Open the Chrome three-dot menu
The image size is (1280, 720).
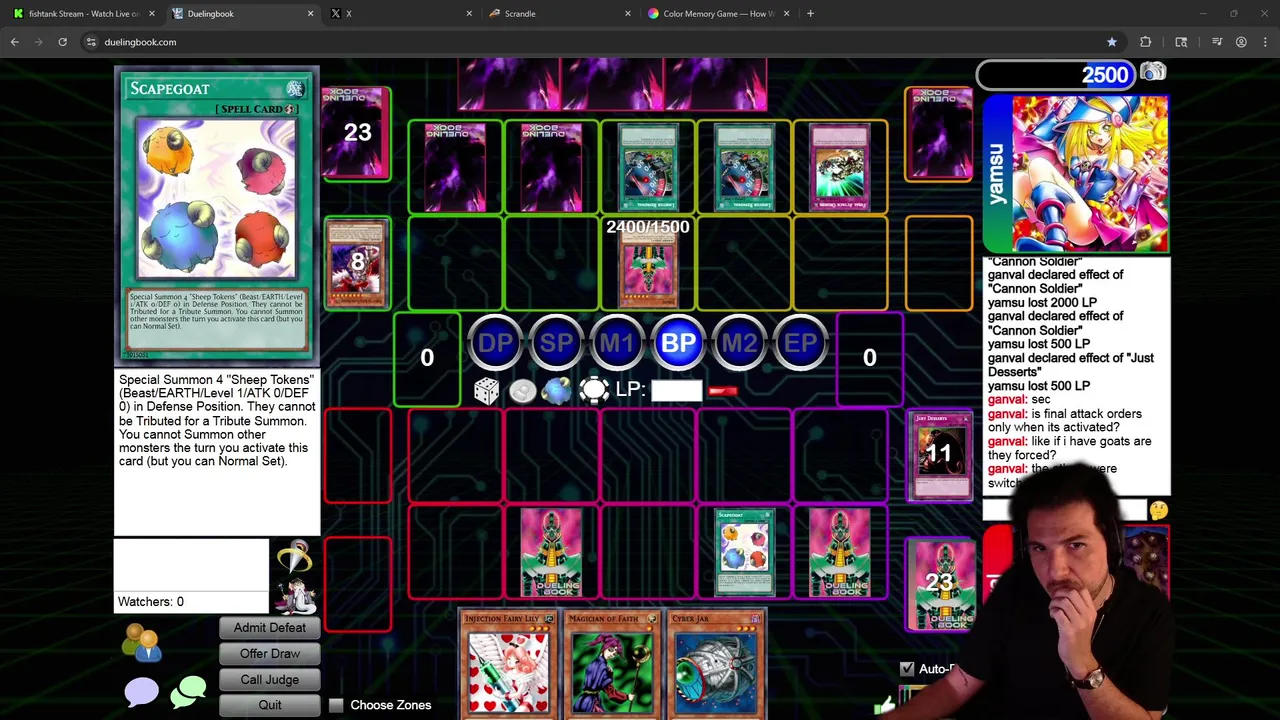[x=1265, y=42]
